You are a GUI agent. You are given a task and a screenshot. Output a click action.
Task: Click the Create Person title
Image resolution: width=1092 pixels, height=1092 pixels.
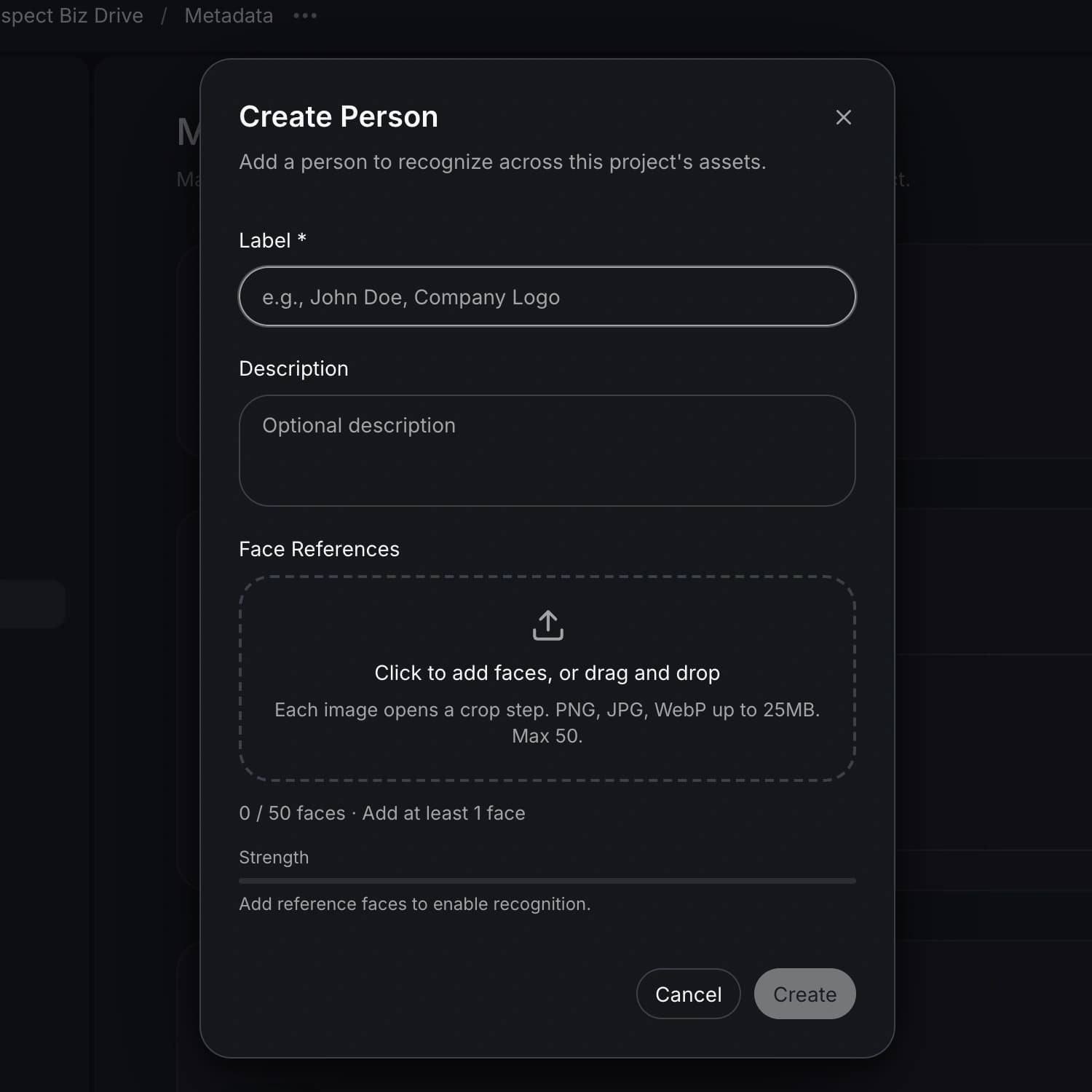tap(339, 116)
